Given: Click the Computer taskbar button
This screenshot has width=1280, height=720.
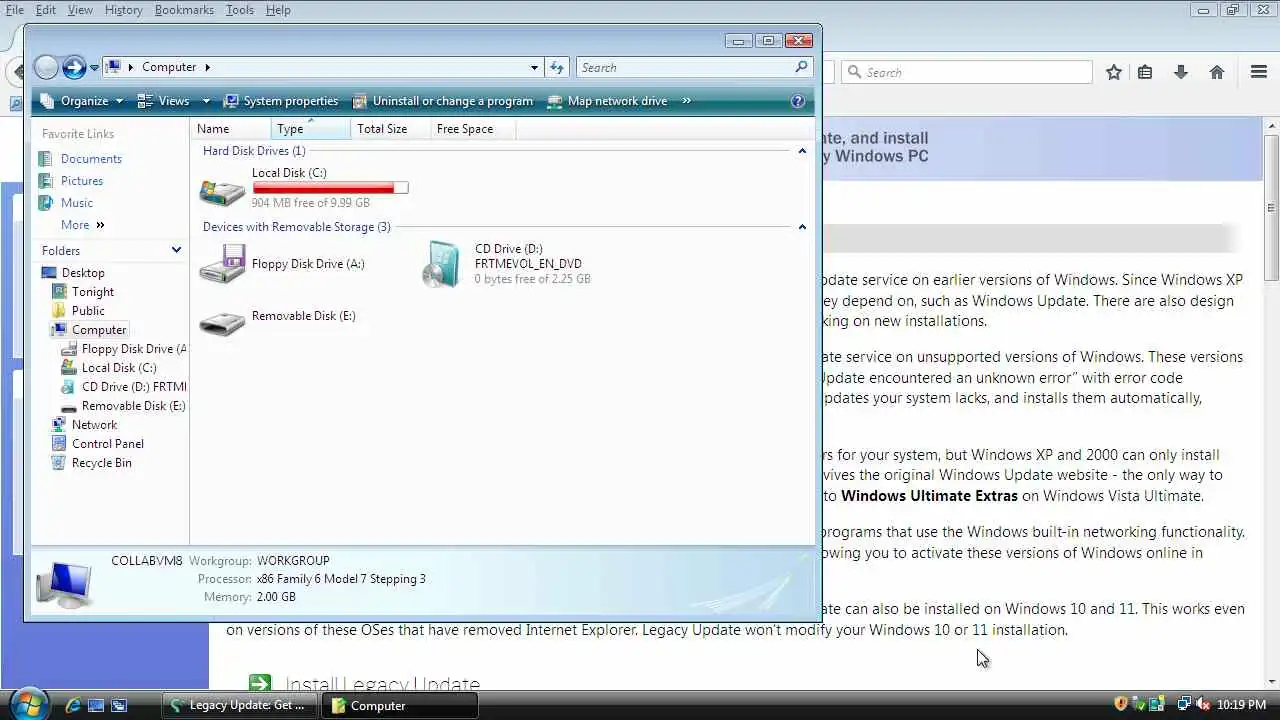Looking at the screenshot, I should coord(399,705).
